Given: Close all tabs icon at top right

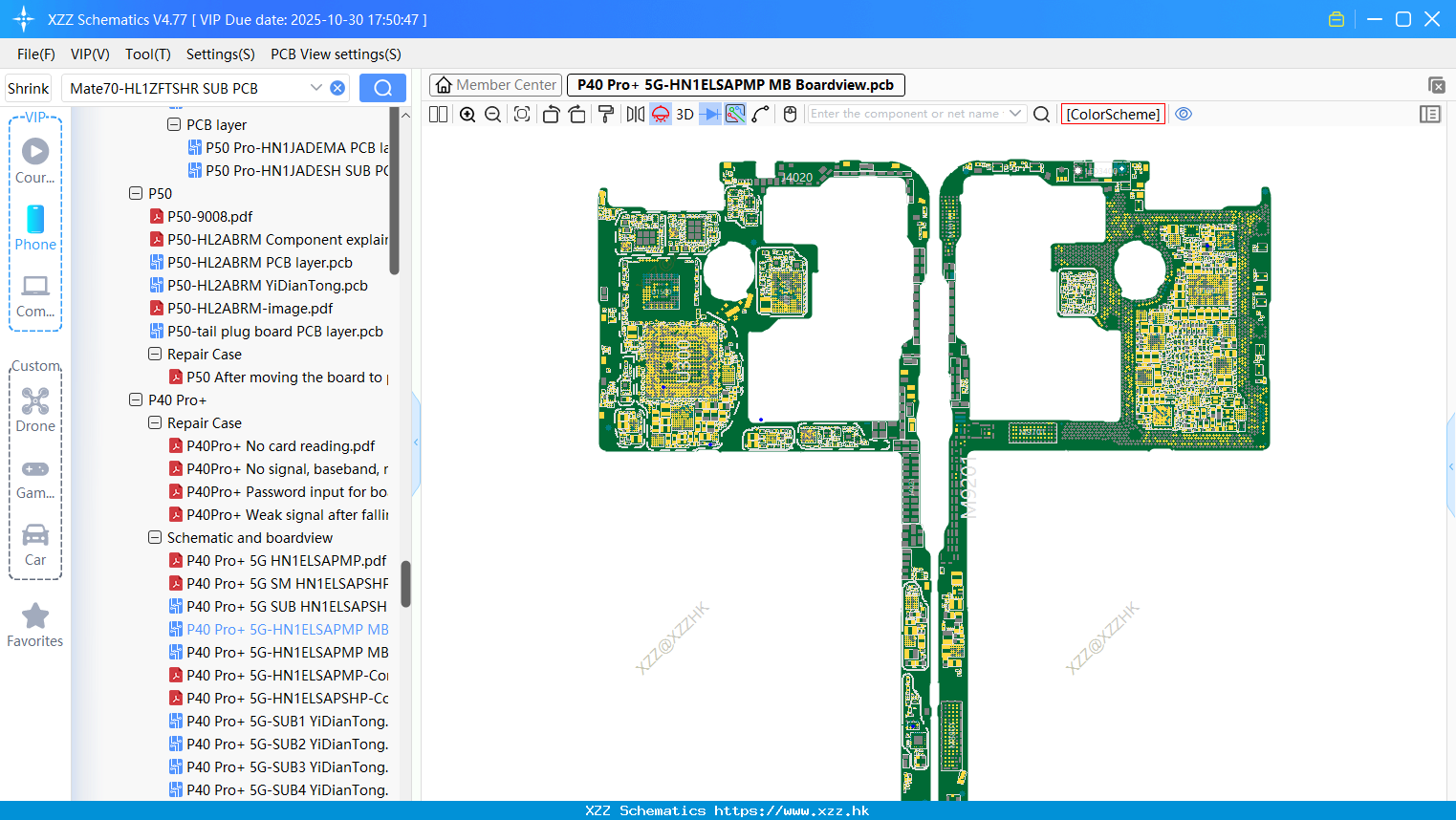Looking at the screenshot, I should pos(1436,85).
